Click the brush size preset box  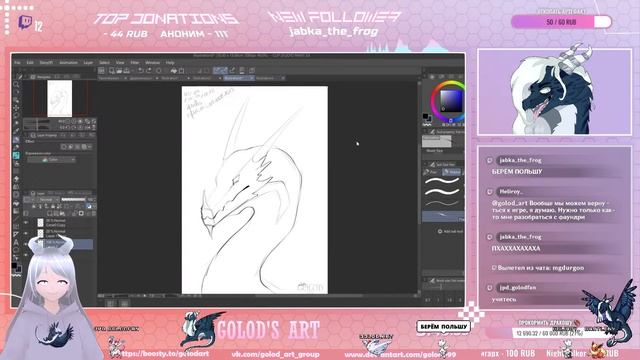tap(436, 141)
